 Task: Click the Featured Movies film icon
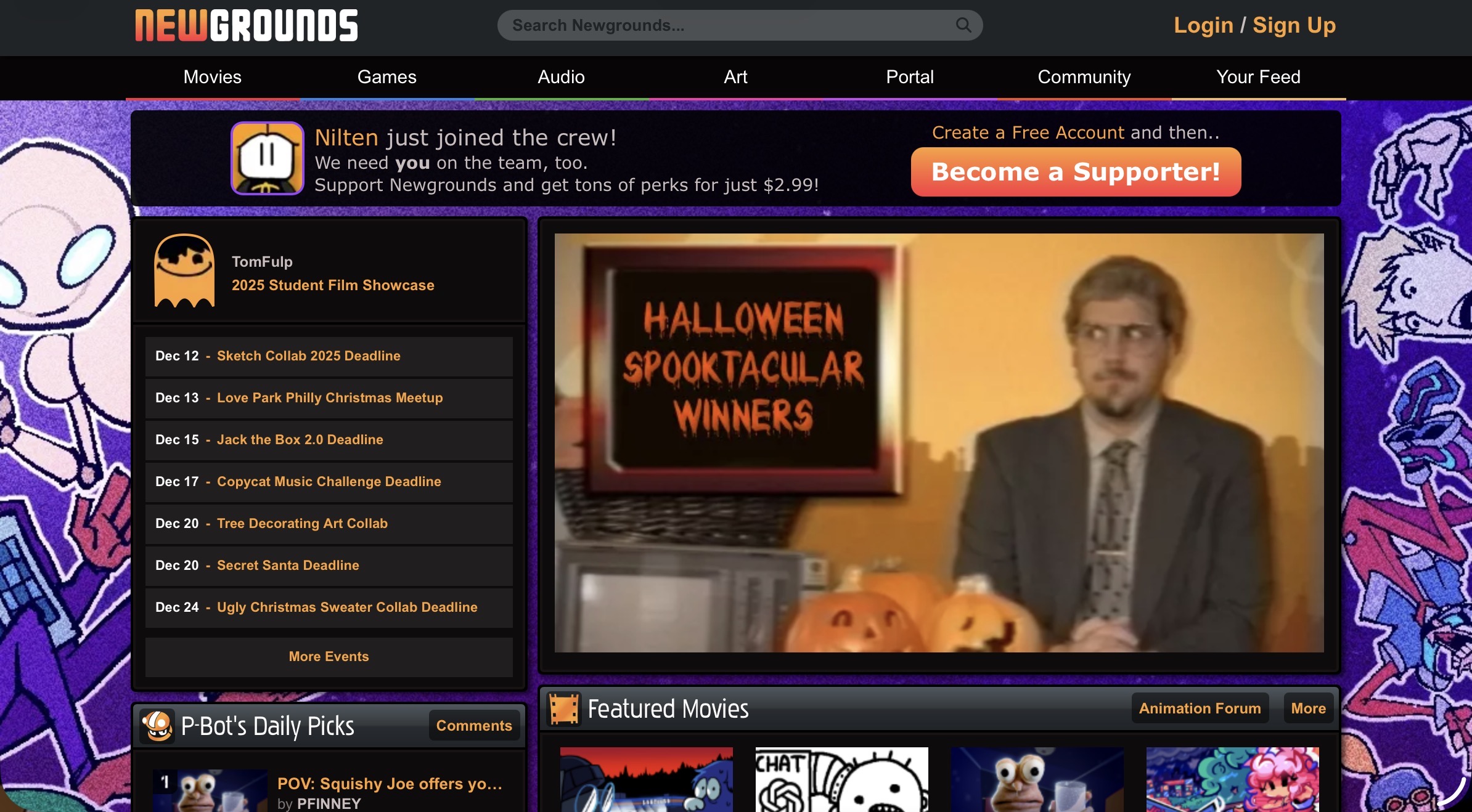coord(563,708)
